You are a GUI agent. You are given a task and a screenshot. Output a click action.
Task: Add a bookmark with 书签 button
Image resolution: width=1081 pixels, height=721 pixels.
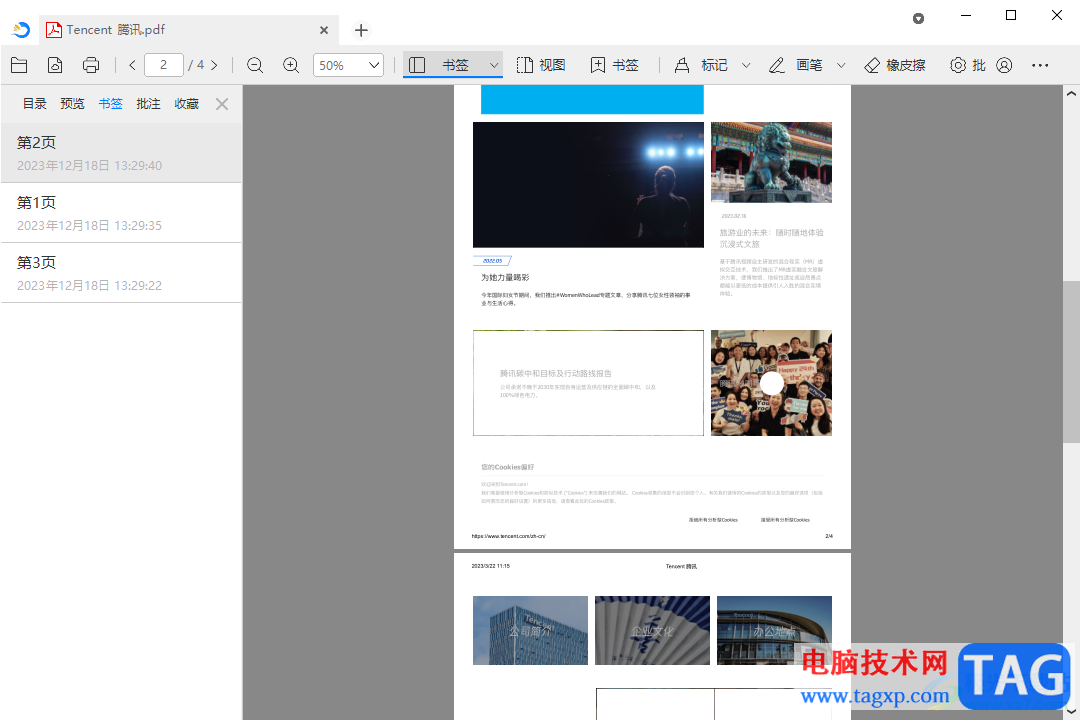pyautogui.click(x=614, y=65)
